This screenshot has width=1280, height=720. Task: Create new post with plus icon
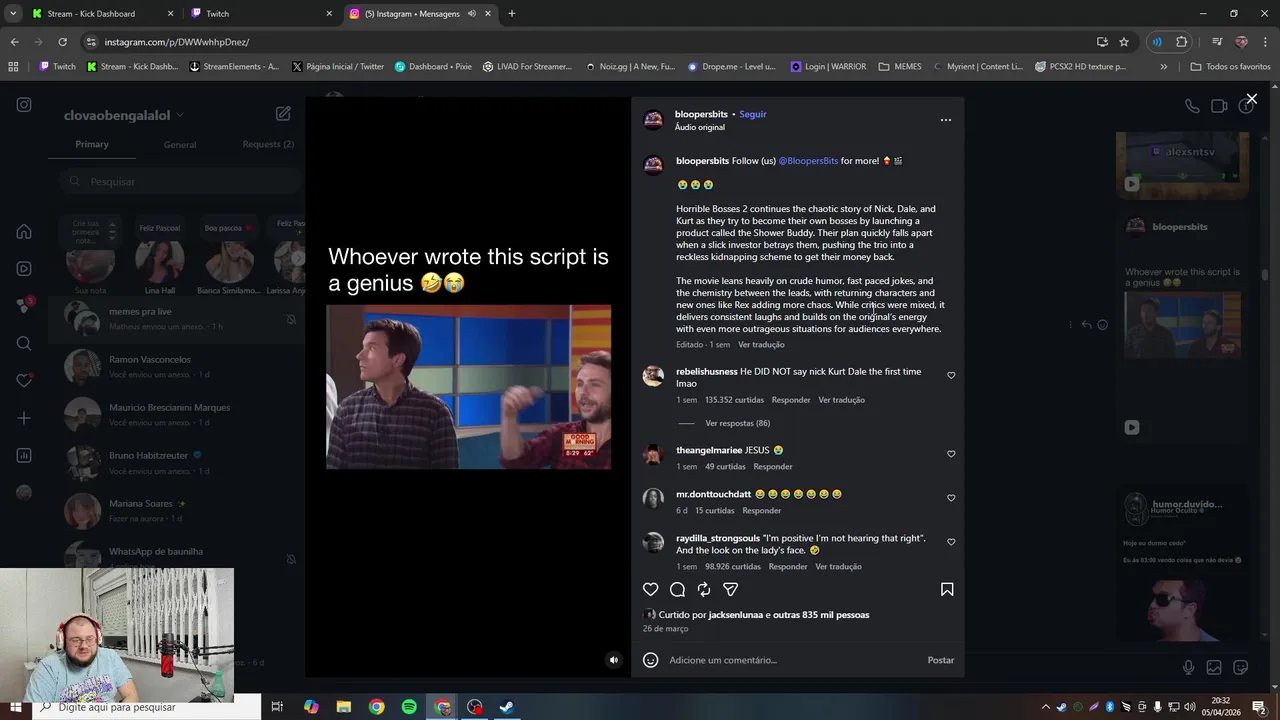[x=24, y=418]
